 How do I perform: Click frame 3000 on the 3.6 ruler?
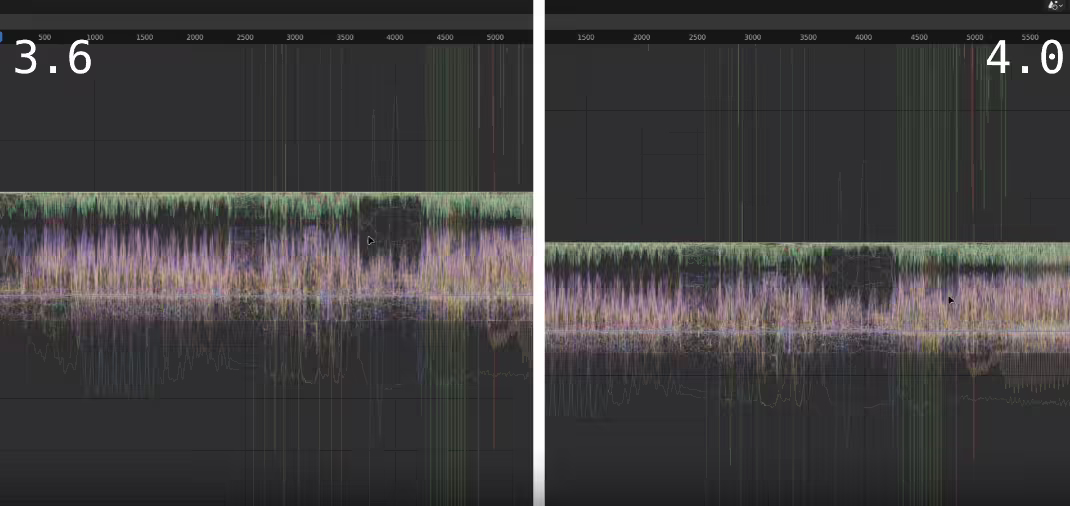pyautogui.click(x=295, y=38)
